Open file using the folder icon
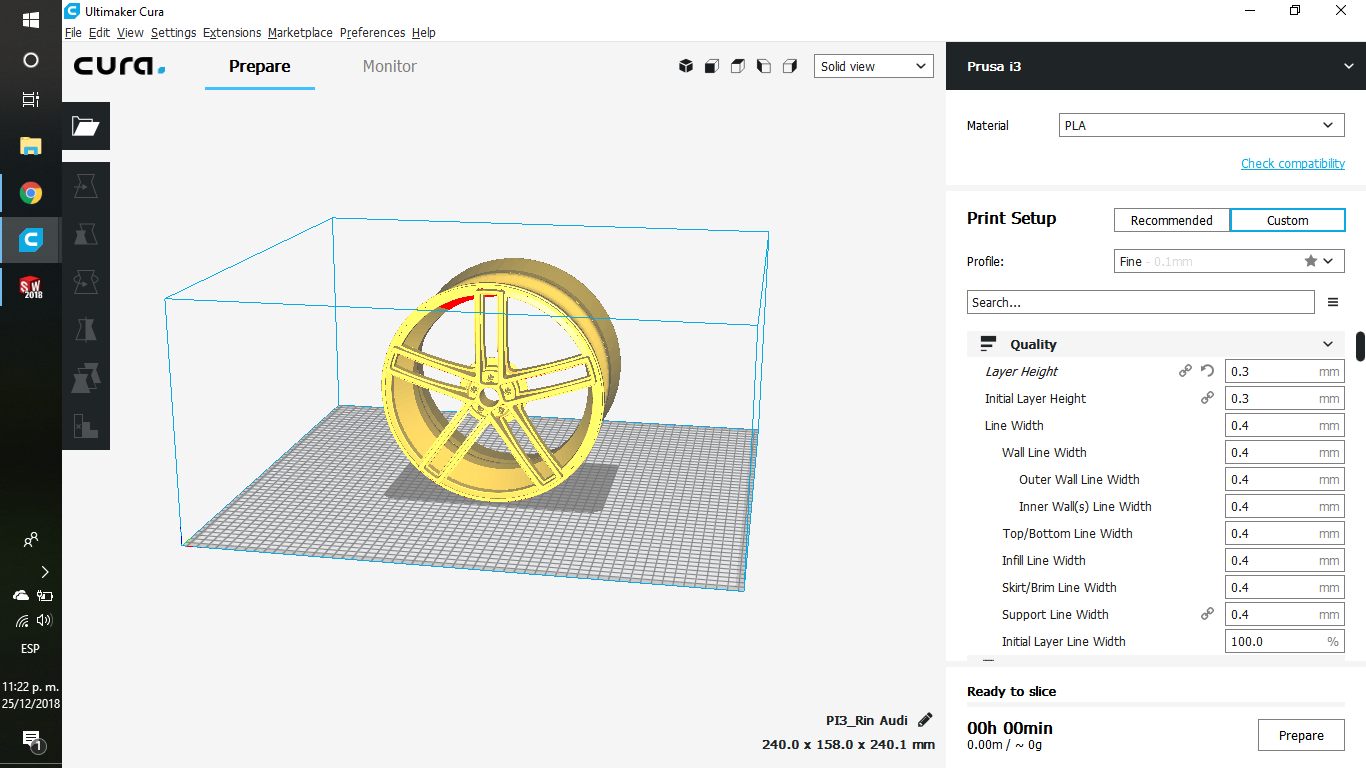Viewport: 1366px width, 768px height. tap(86, 126)
